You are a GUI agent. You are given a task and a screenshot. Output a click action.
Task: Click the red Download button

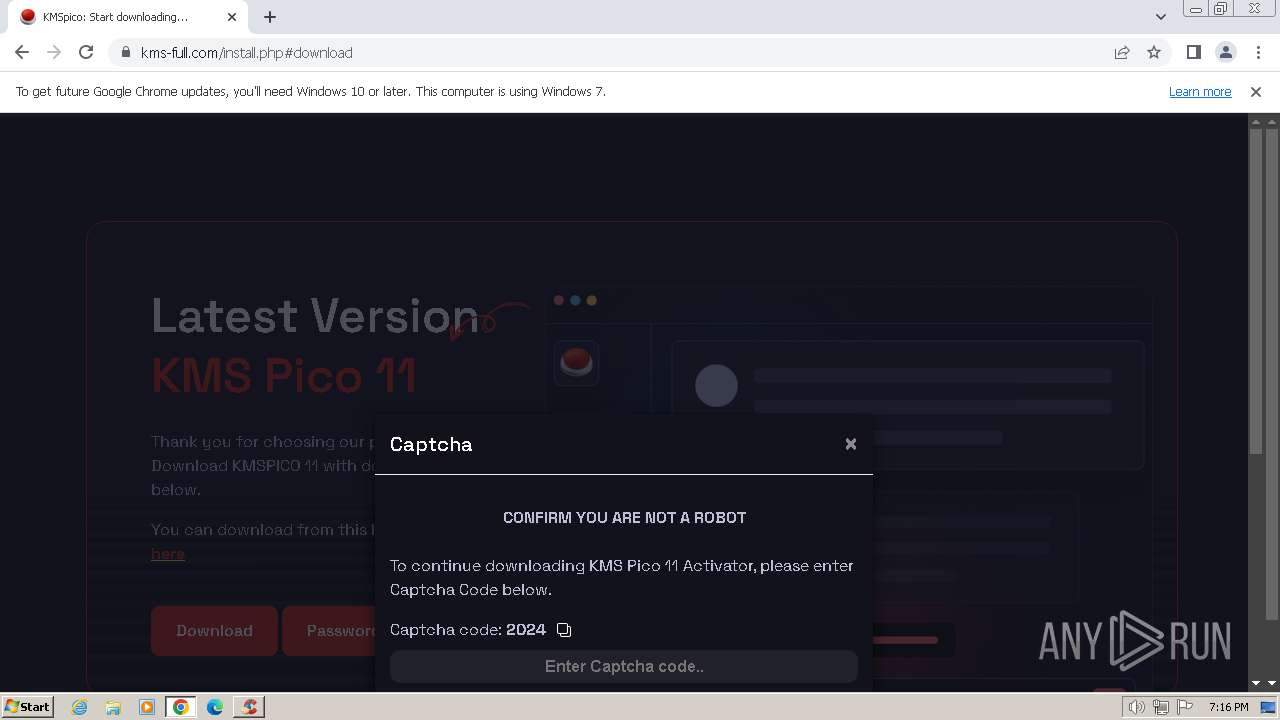coord(214,630)
